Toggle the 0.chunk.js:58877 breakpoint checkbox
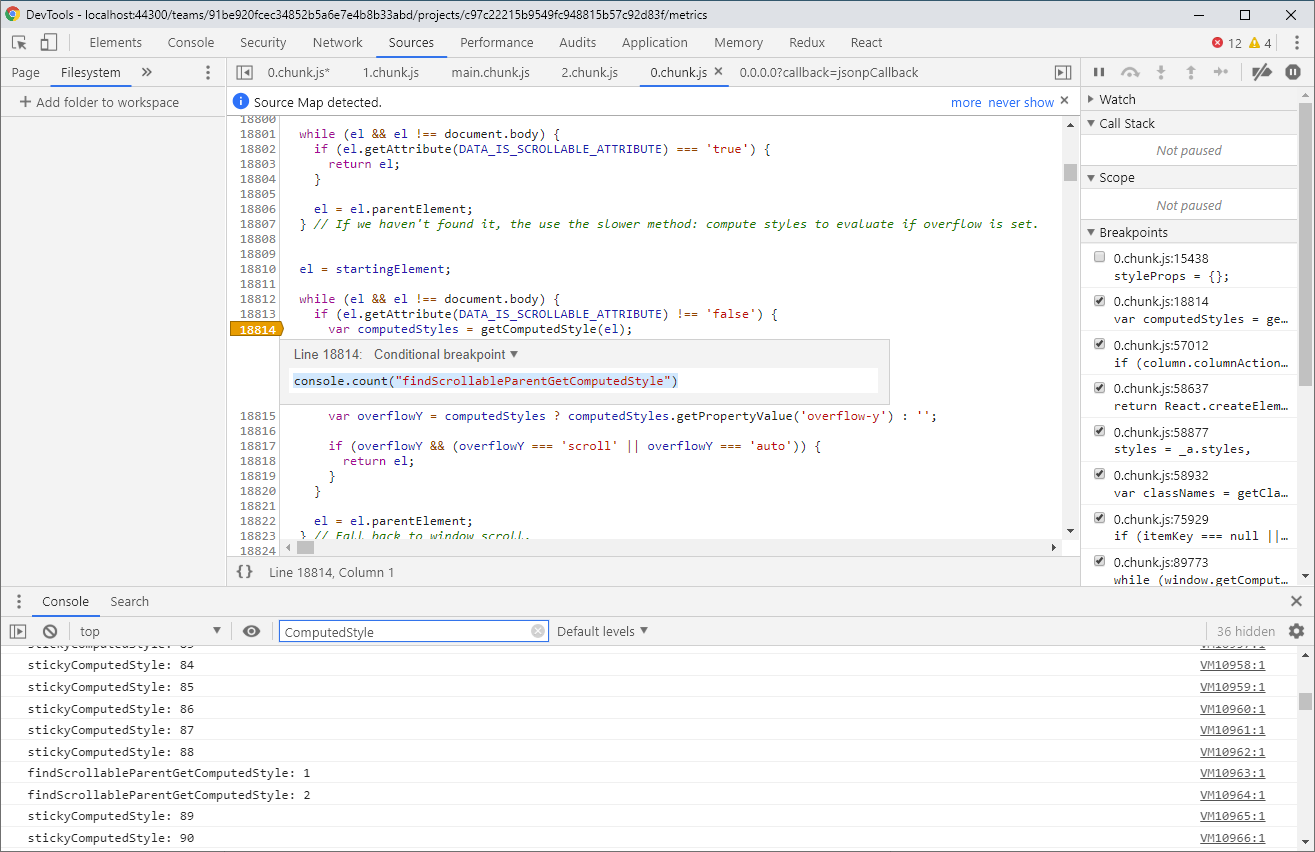Image resolution: width=1315 pixels, height=852 pixels. [x=1100, y=431]
